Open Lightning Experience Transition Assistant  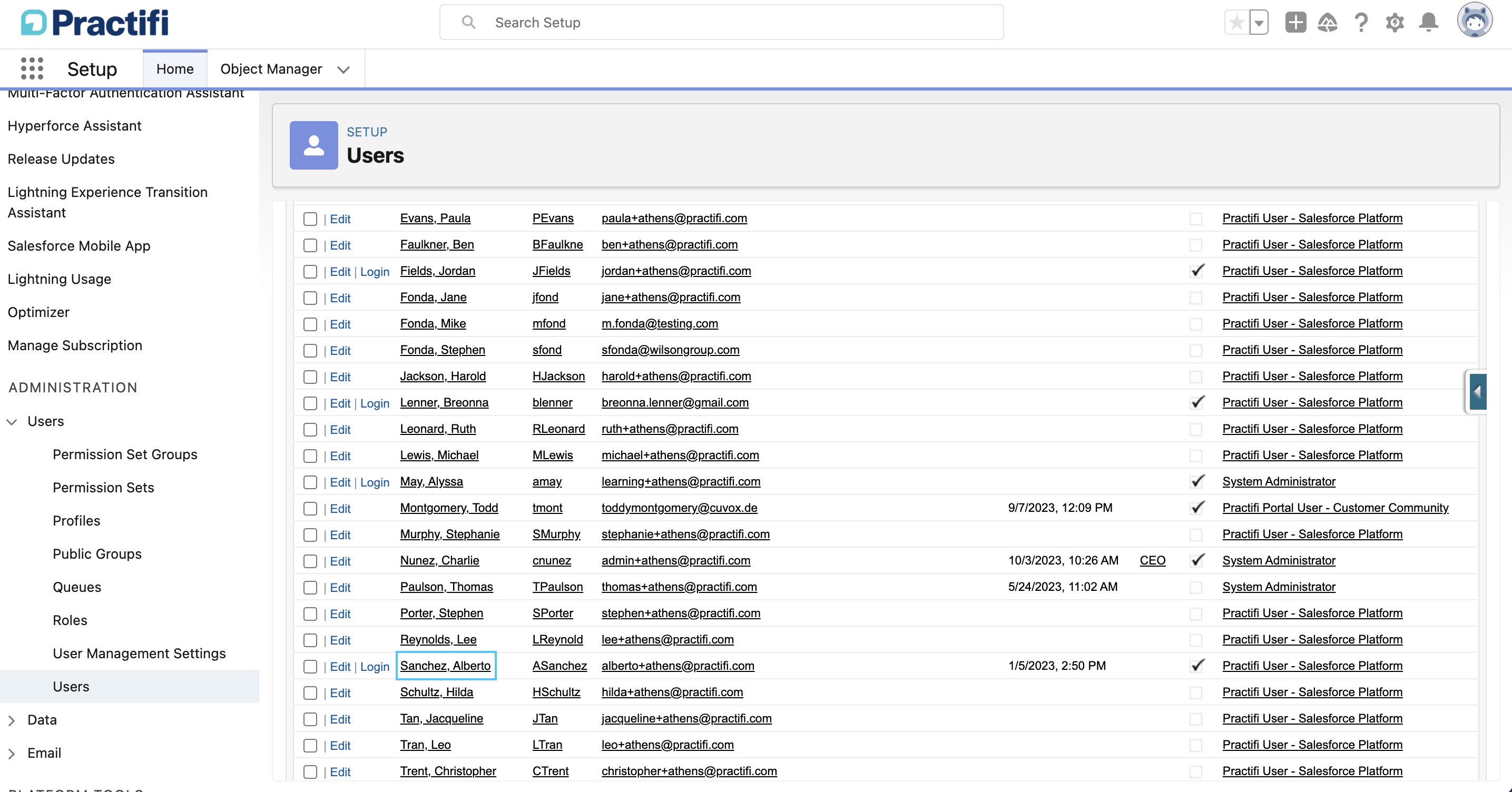coord(107,202)
